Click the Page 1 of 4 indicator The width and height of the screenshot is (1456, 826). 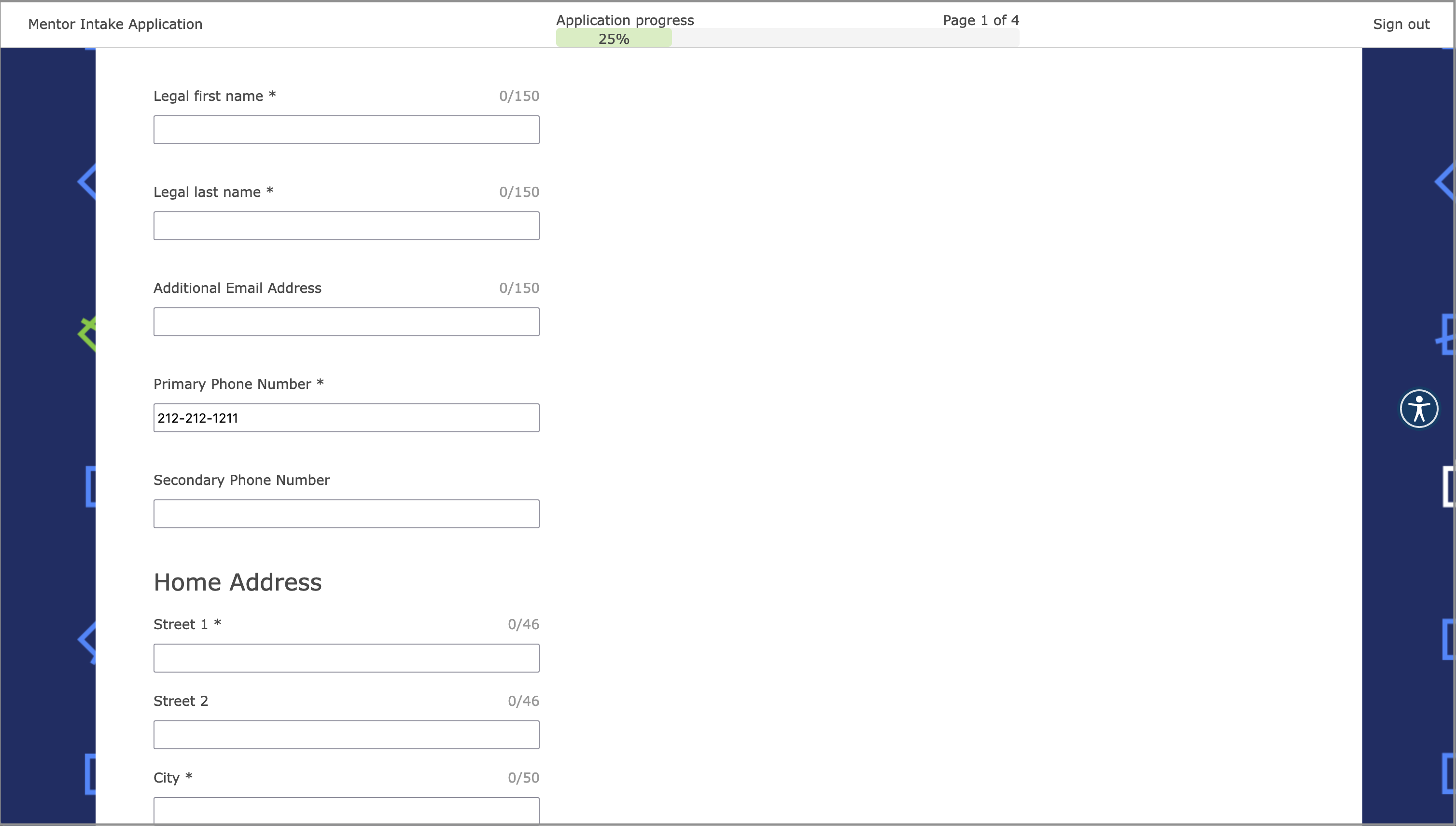coord(980,20)
